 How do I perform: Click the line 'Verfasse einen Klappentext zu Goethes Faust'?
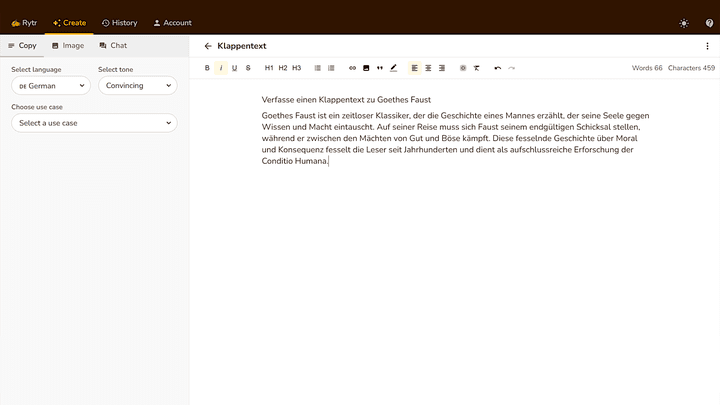pos(346,100)
